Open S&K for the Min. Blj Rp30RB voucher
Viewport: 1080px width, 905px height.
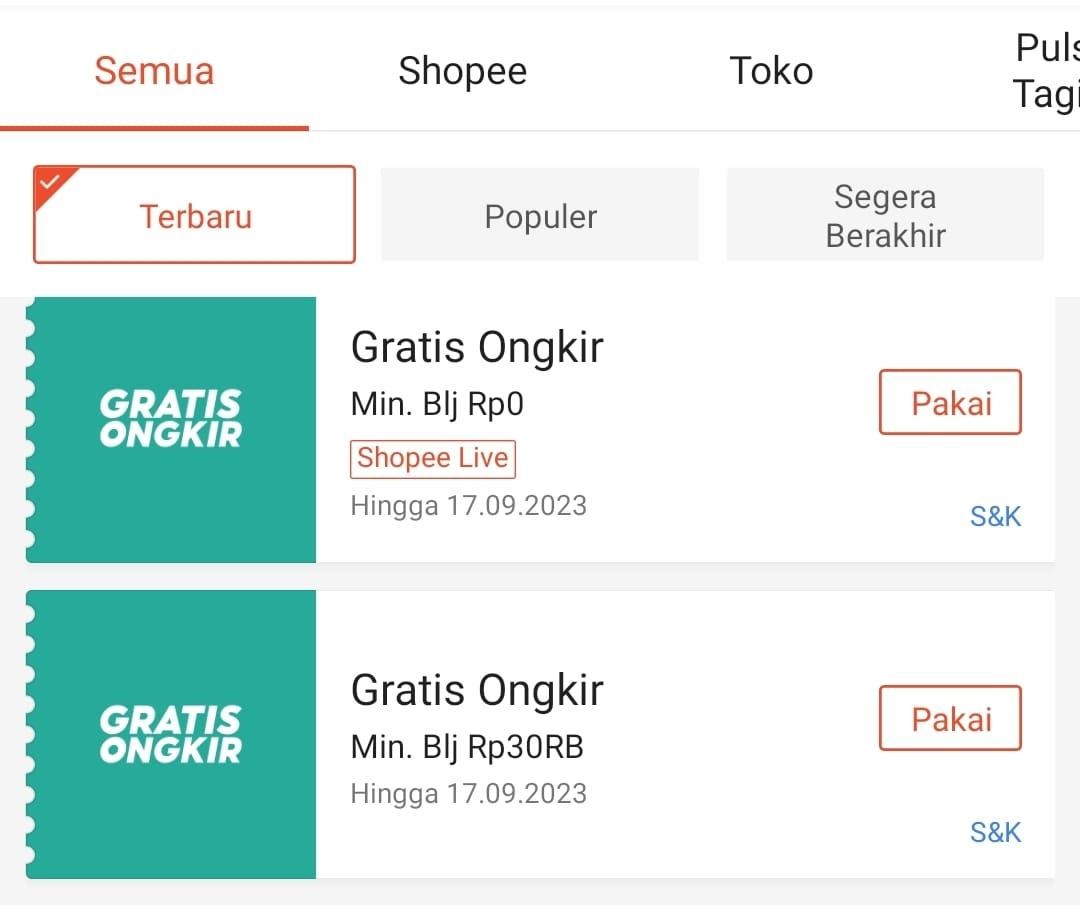[x=995, y=832]
